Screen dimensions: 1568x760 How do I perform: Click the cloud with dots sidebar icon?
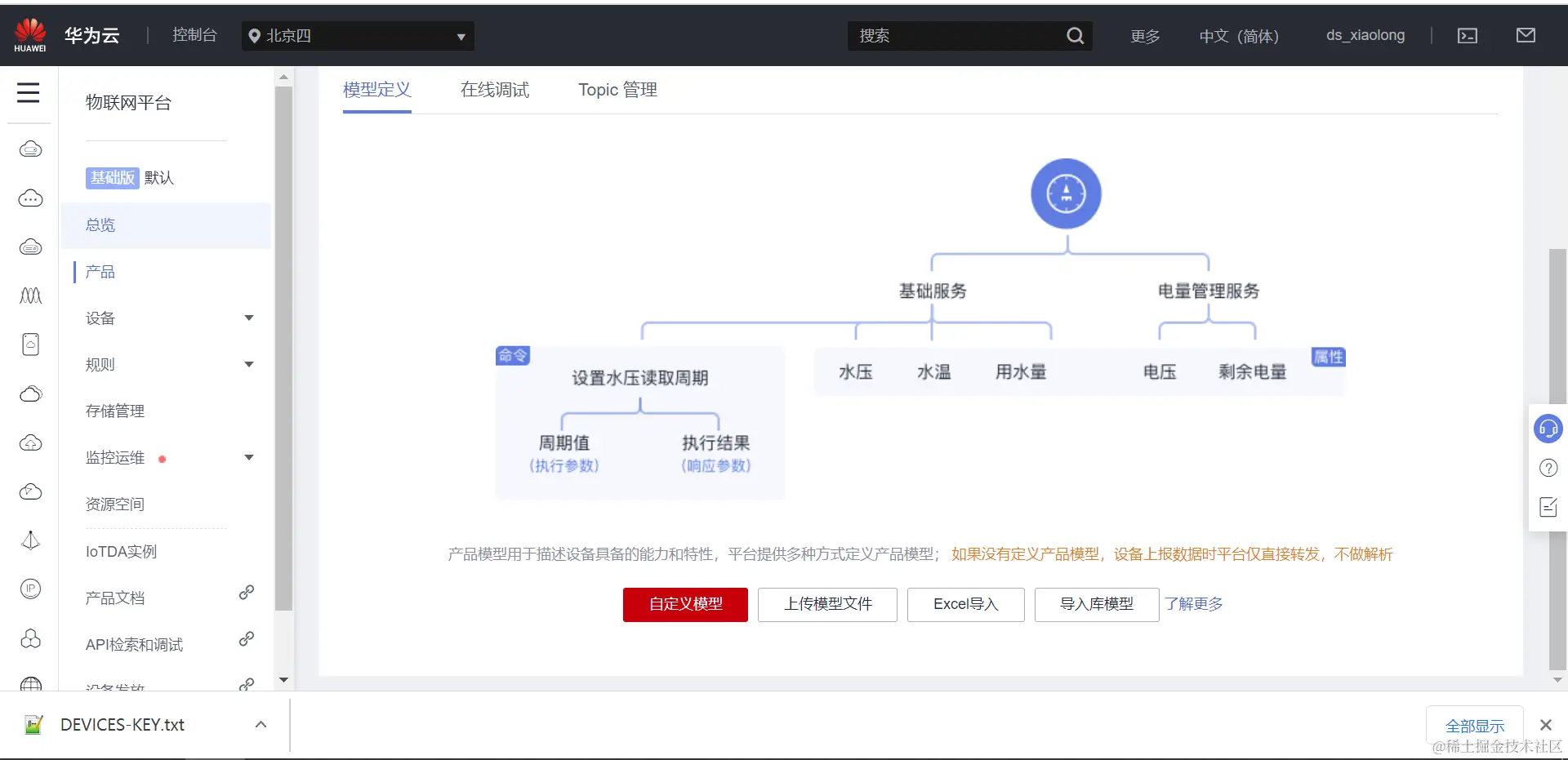tap(30, 198)
